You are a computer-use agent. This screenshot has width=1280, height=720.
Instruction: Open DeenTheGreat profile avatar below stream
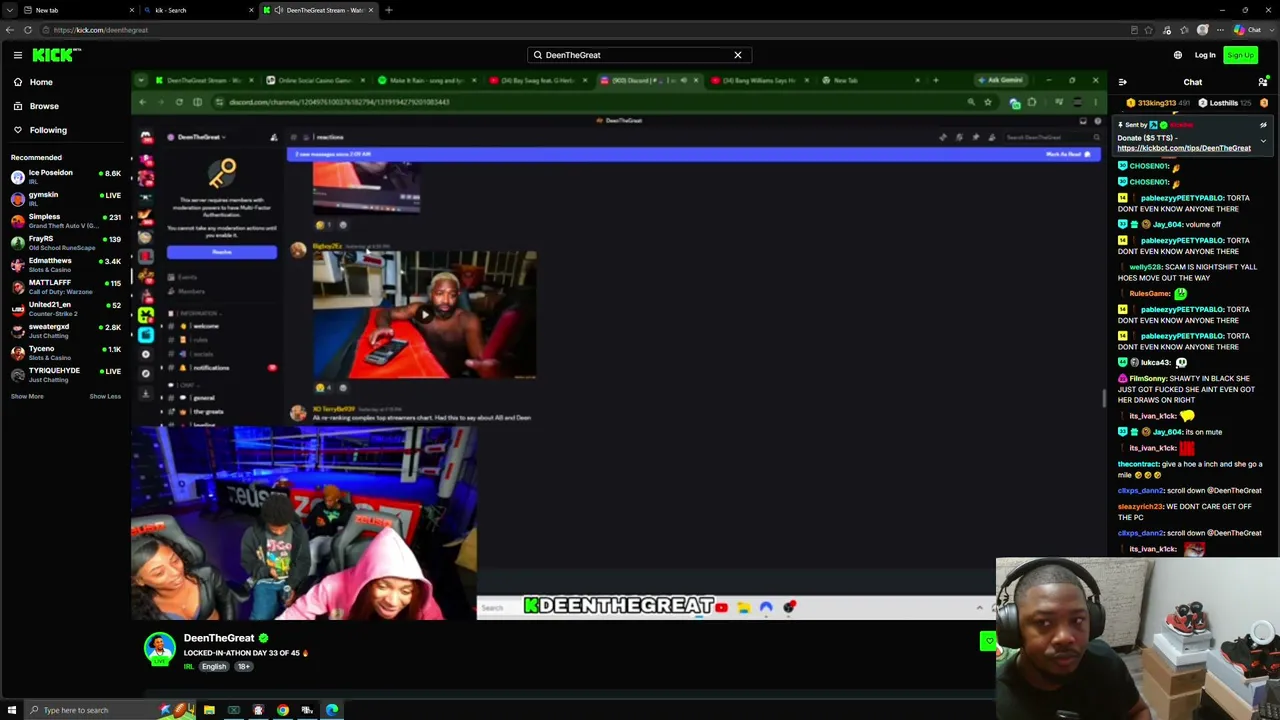click(160, 649)
